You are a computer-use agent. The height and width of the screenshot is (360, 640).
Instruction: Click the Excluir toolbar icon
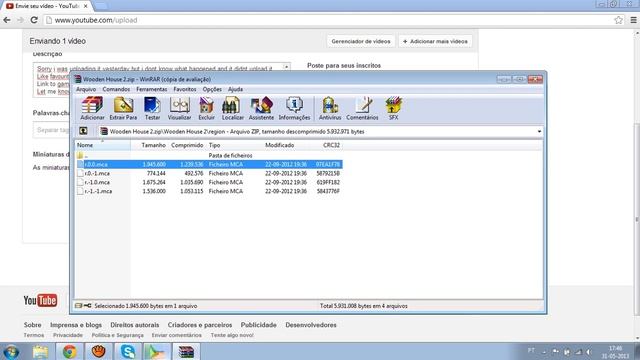(x=206, y=108)
